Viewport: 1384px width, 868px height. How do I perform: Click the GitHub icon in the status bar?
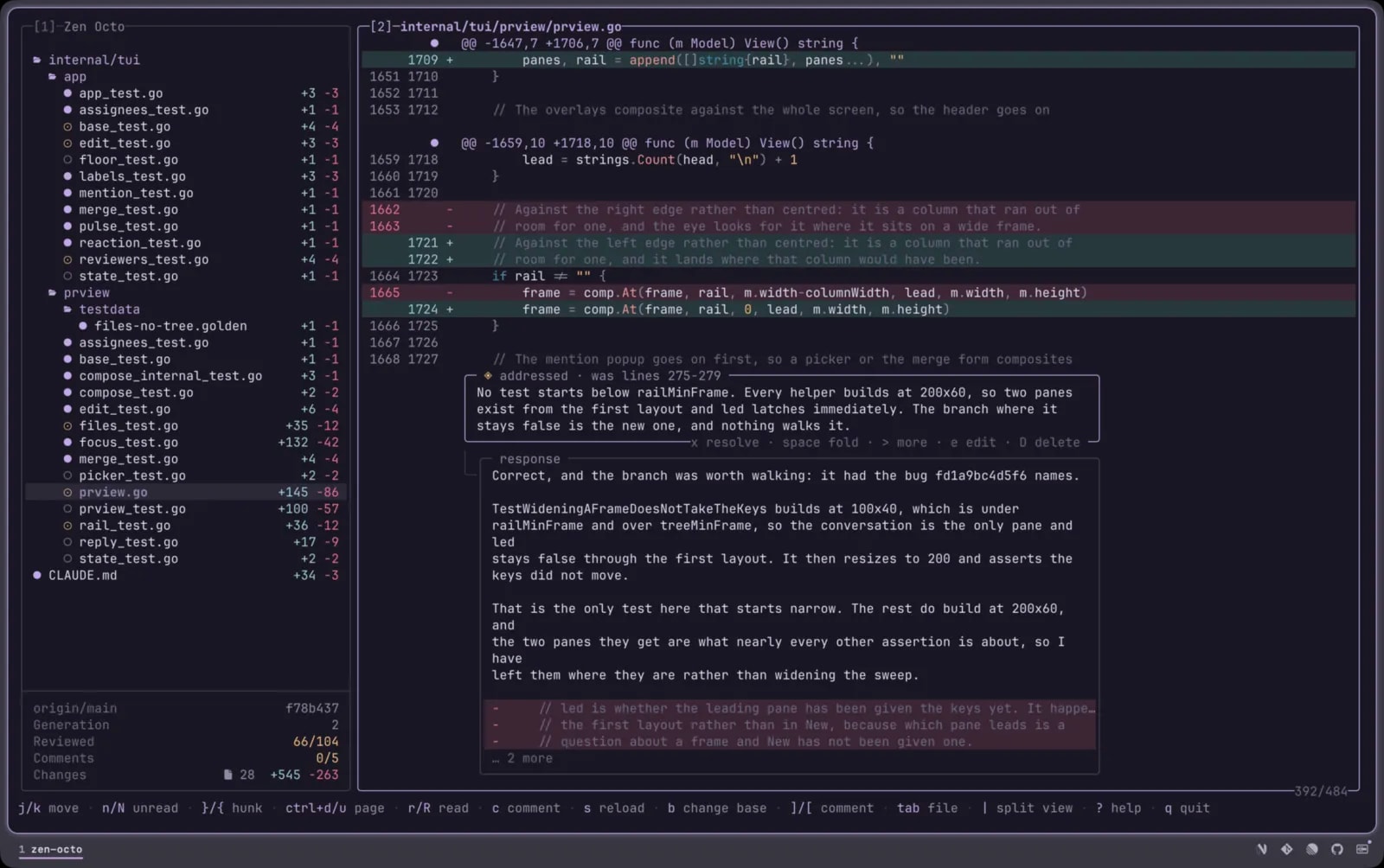(x=1337, y=849)
